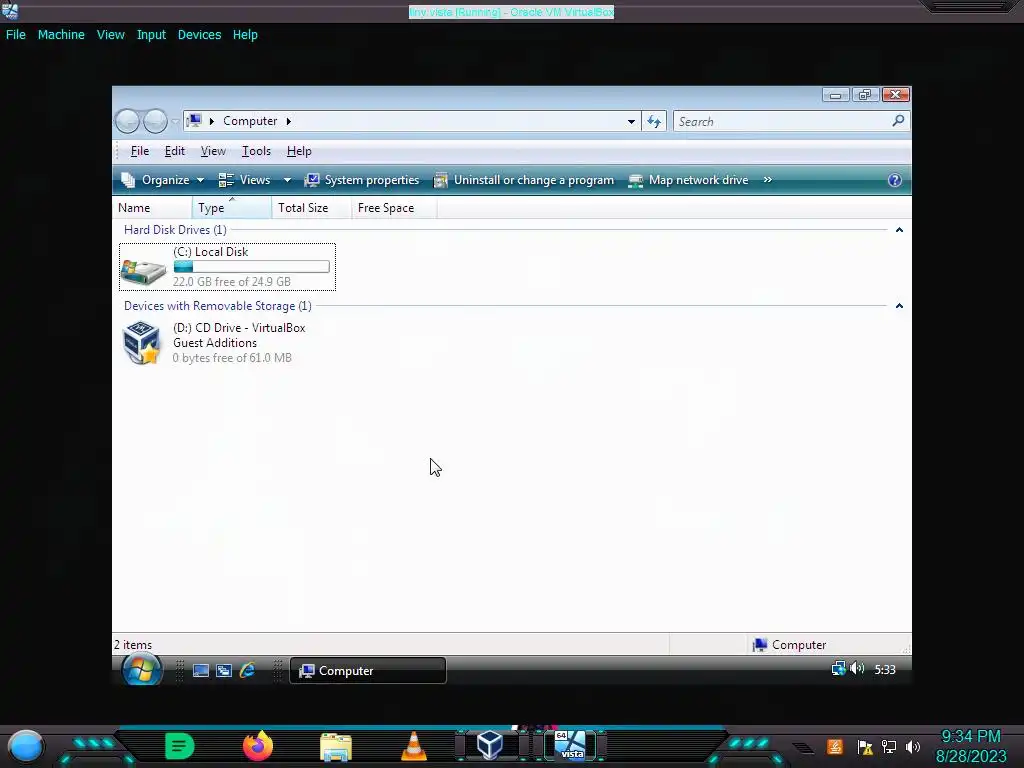Click Switch between windows quick launch icon
Image resolution: width=1024 pixels, height=768 pixels.
[x=223, y=671]
